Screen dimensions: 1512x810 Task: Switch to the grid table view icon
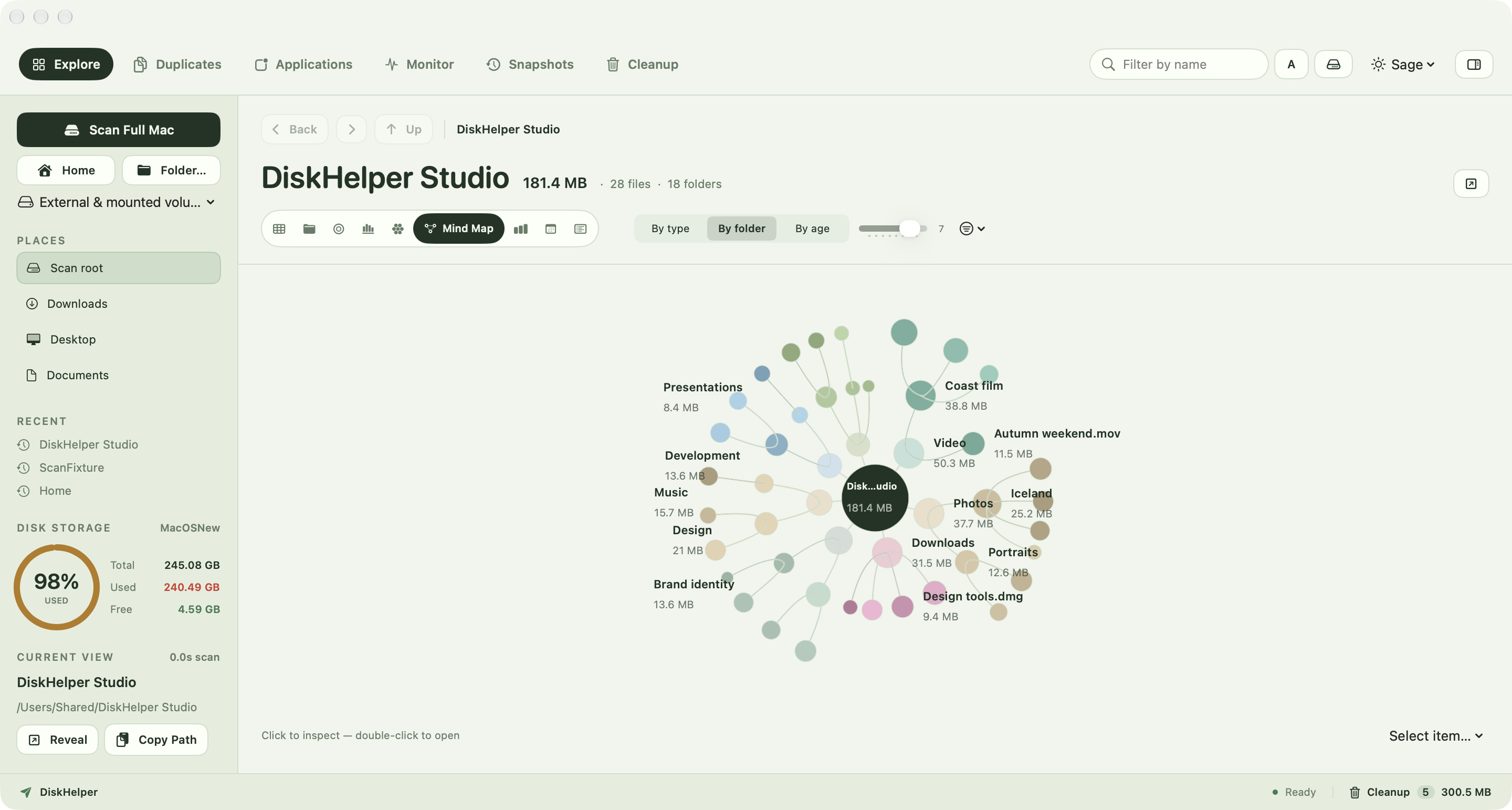(x=279, y=229)
